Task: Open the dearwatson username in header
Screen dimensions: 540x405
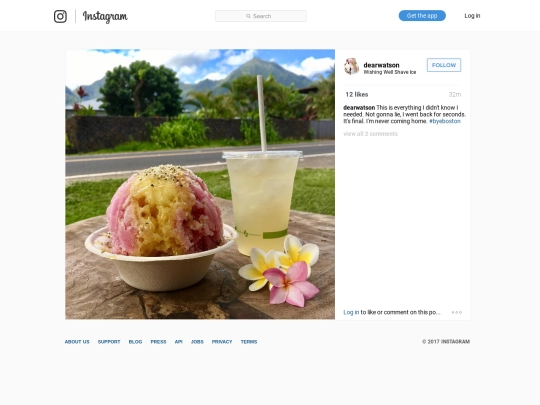Action: (381, 65)
